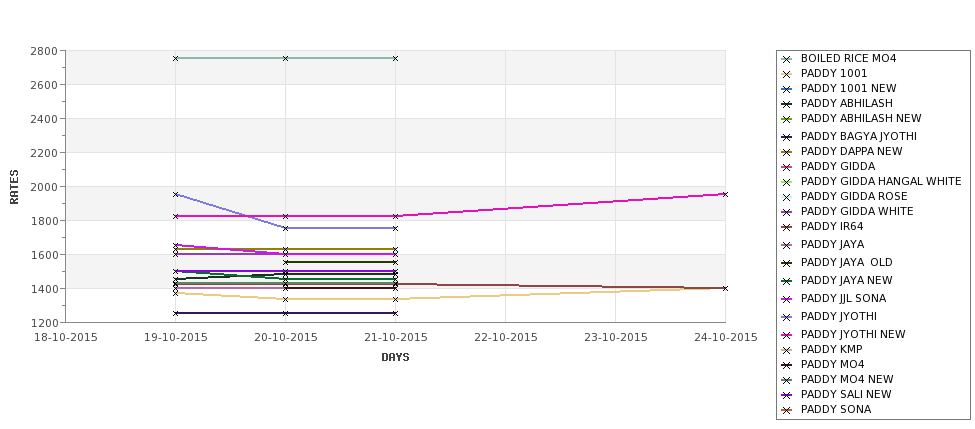
Task: Click the BOILED RICE MO4 legend marker
Action: click(787, 59)
